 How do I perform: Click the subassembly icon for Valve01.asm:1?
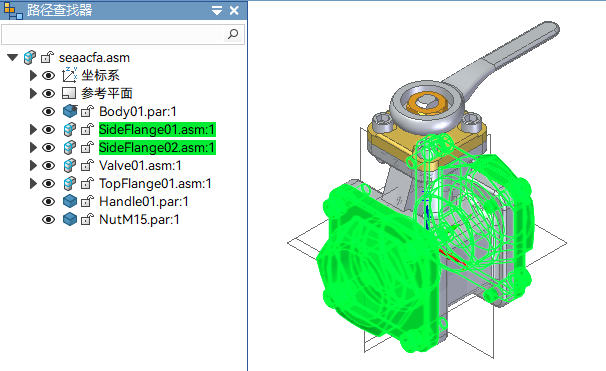tap(70, 165)
